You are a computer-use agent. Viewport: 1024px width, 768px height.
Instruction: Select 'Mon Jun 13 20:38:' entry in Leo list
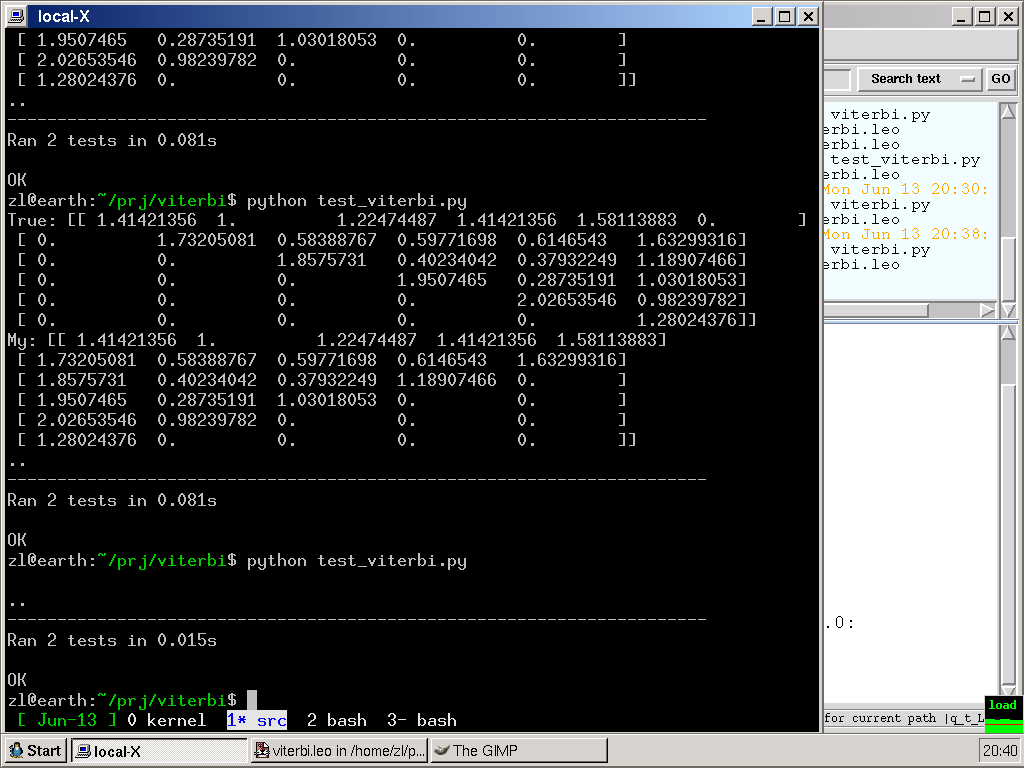[906, 234]
